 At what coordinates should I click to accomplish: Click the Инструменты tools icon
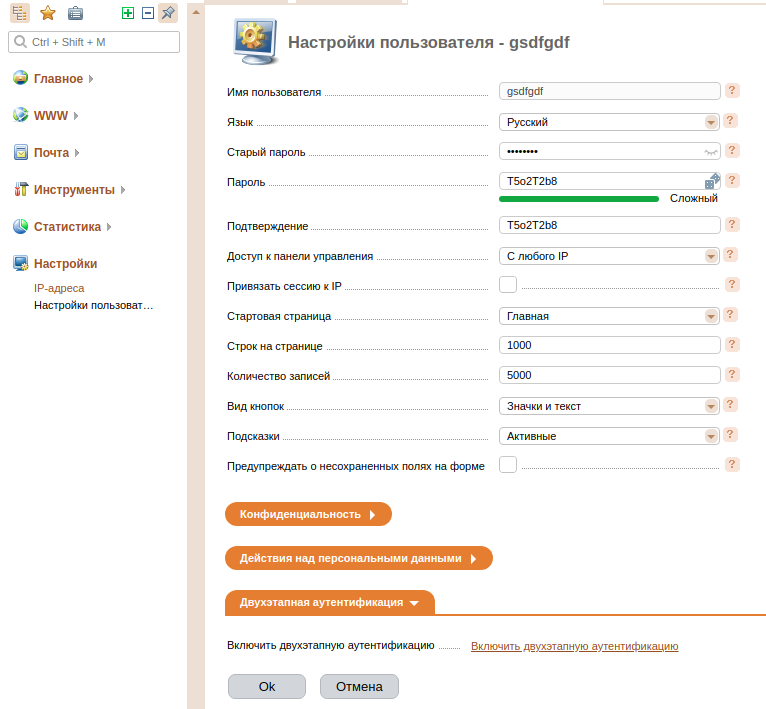pyautogui.click(x=21, y=189)
